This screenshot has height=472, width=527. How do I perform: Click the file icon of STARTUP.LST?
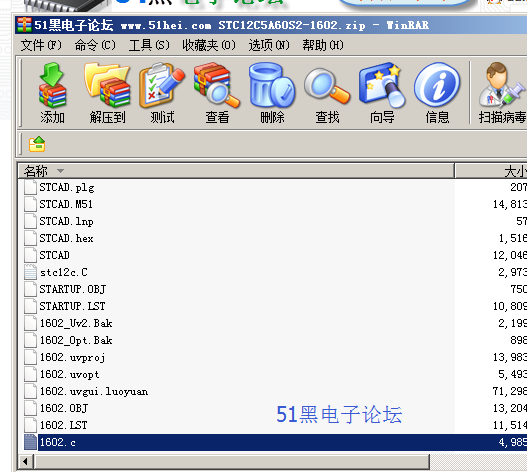click(x=30, y=306)
